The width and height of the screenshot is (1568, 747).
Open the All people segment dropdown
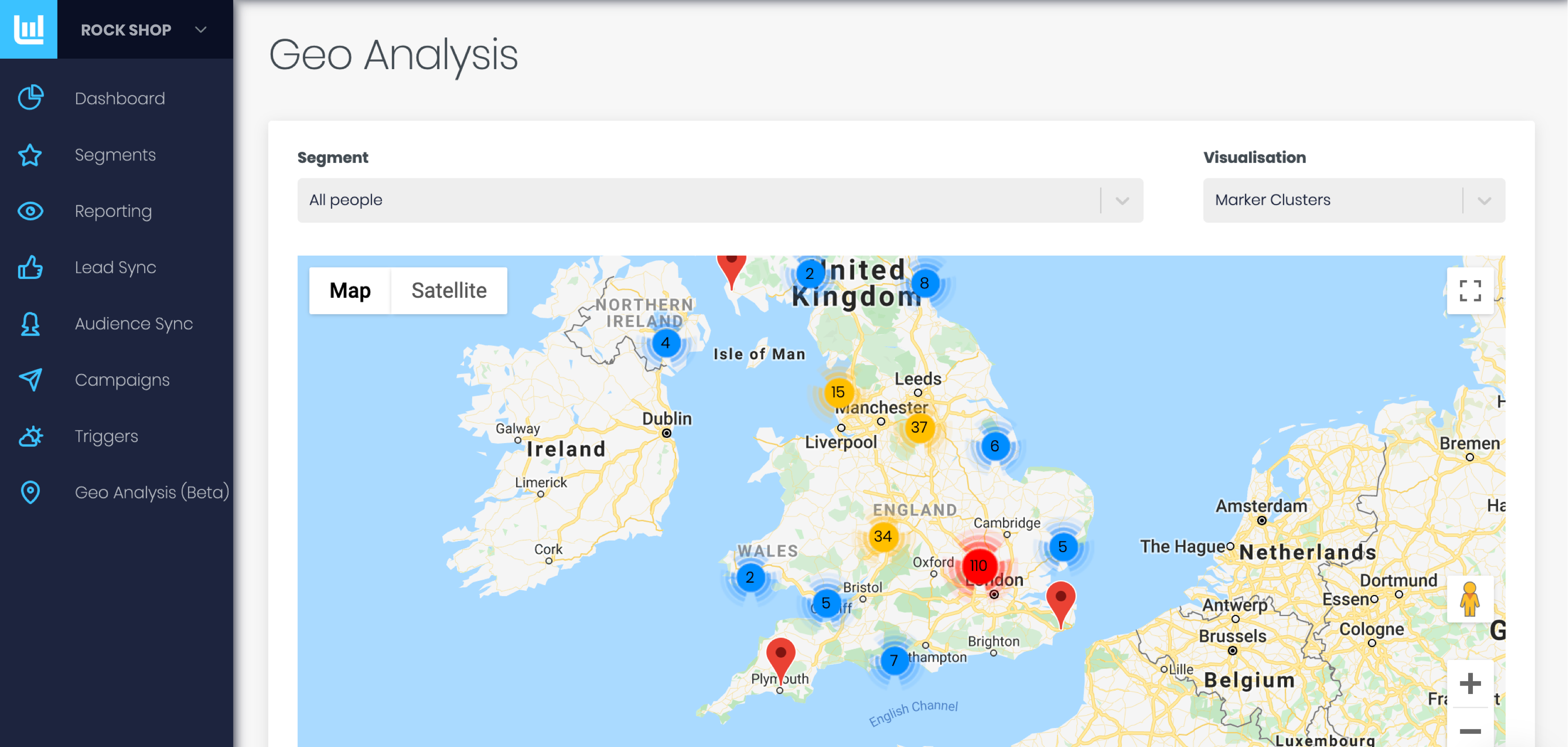[720, 200]
